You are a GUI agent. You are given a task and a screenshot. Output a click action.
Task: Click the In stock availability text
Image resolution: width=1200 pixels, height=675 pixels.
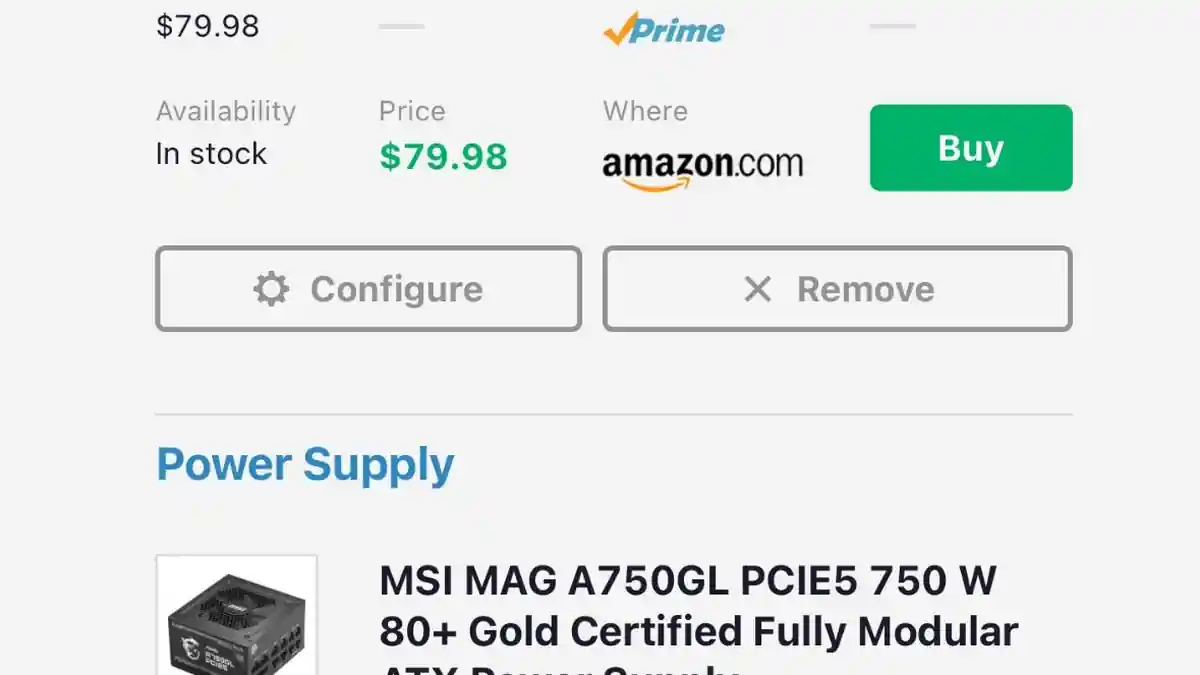[211, 154]
